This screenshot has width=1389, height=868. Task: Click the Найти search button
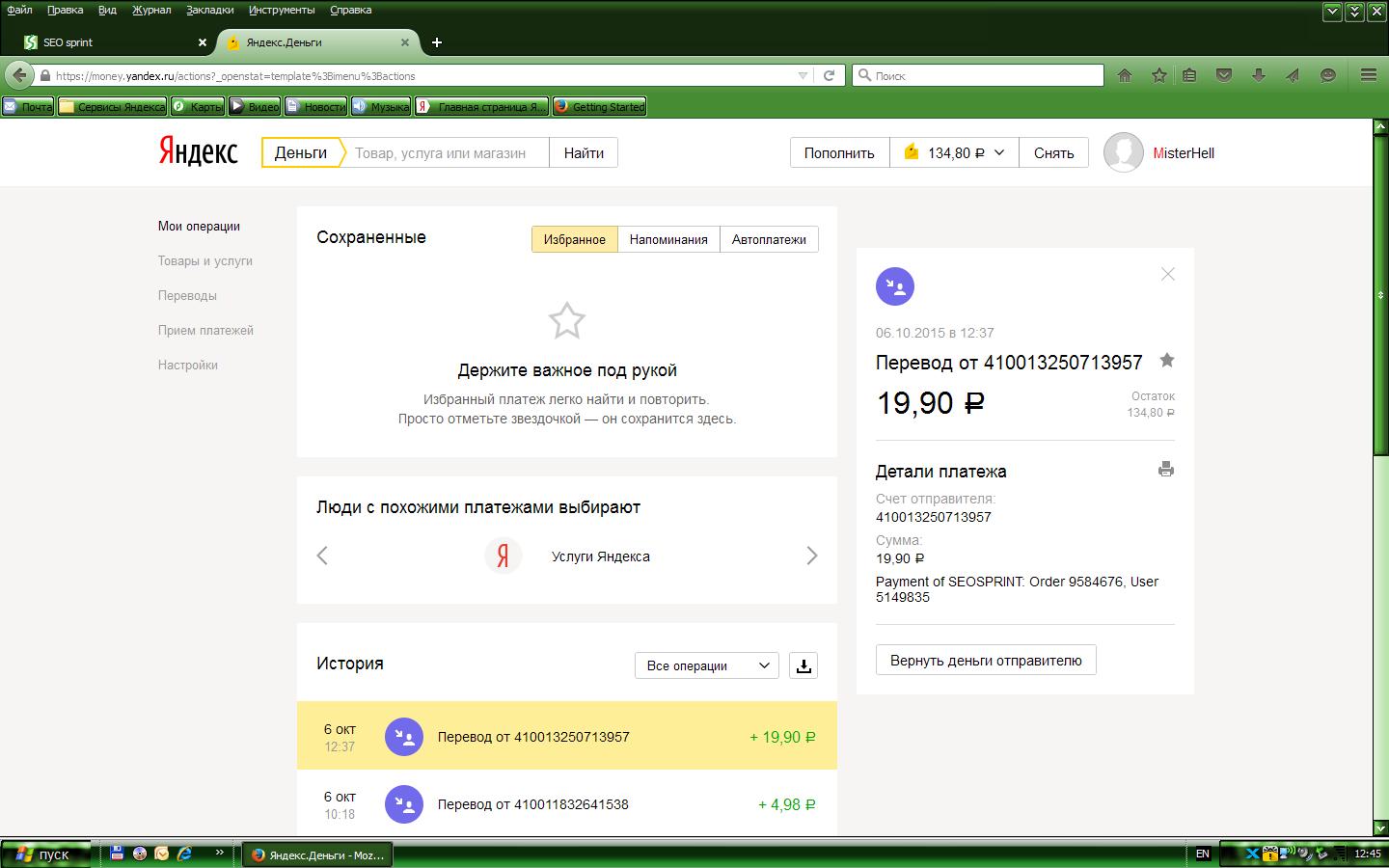pyautogui.click(x=584, y=152)
